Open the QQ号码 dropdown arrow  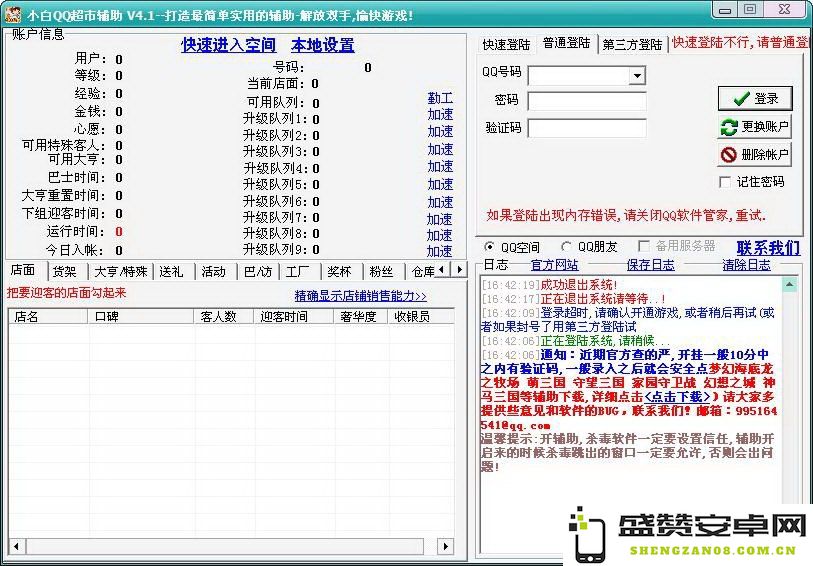click(637, 76)
